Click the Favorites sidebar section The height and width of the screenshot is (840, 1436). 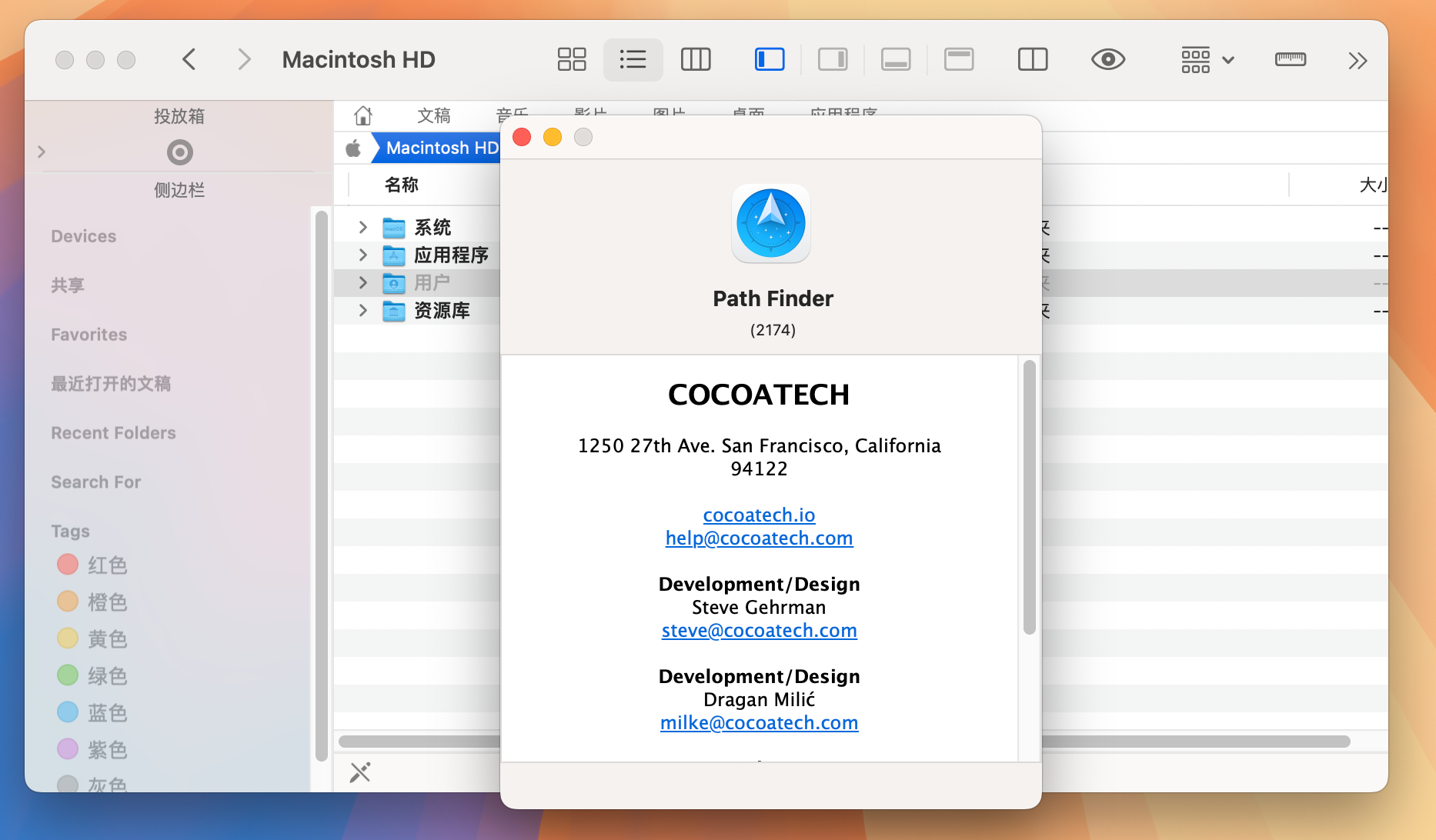89,335
